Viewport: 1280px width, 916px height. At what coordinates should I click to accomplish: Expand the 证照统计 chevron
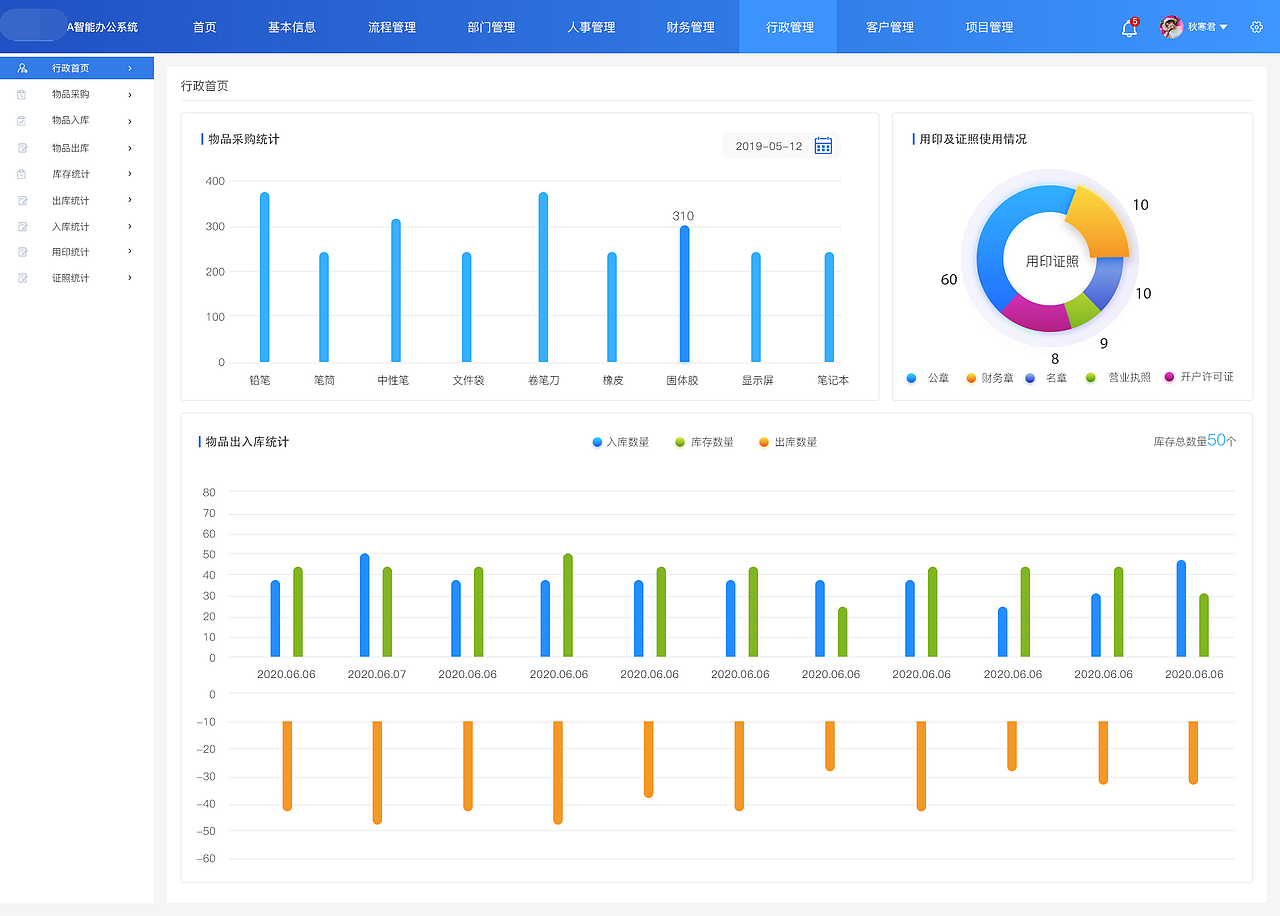click(x=130, y=278)
